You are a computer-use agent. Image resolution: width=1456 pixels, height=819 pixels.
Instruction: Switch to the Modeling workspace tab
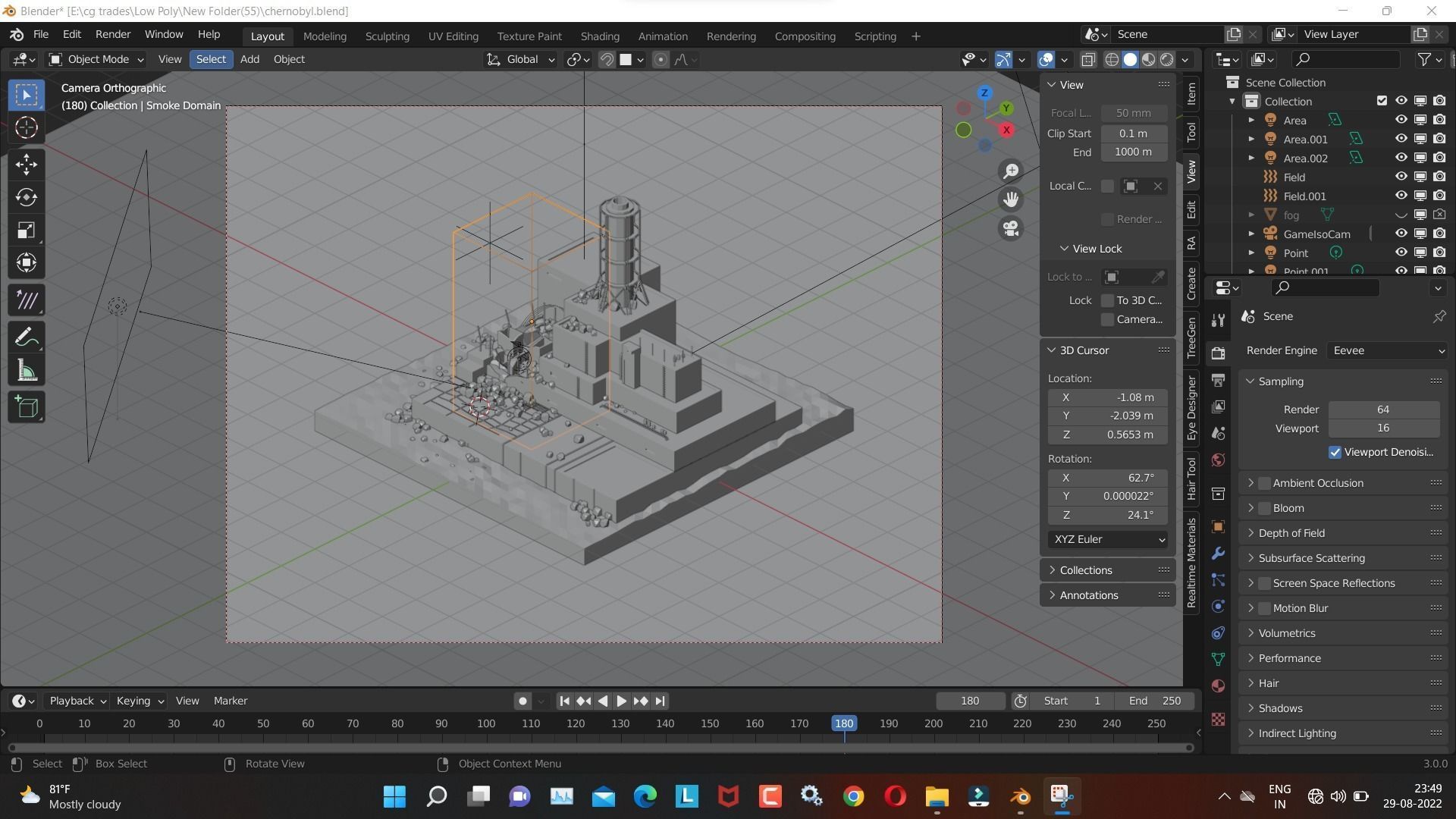tap(325, 36)
